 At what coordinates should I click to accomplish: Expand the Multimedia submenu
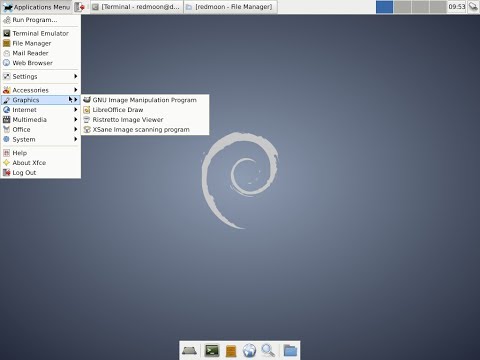pos(41,120)
